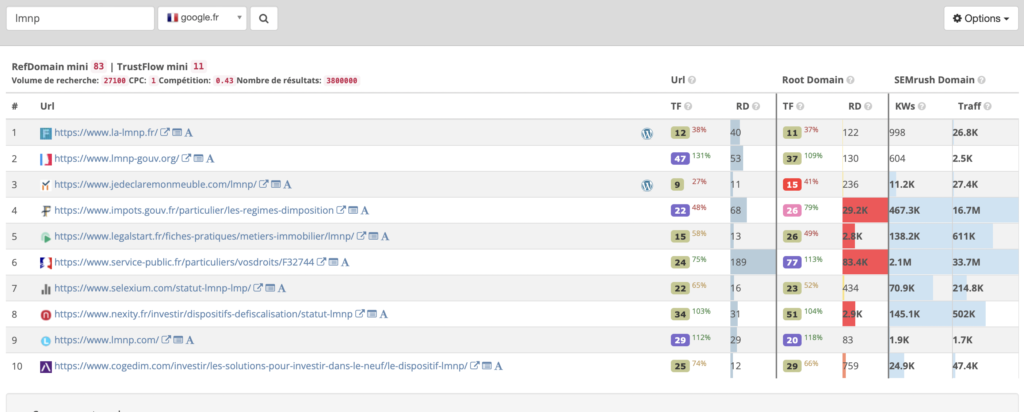Open external link icon for selexium.com
Image resolution: width=1024 pixels, height=412 pixels.
257,288
